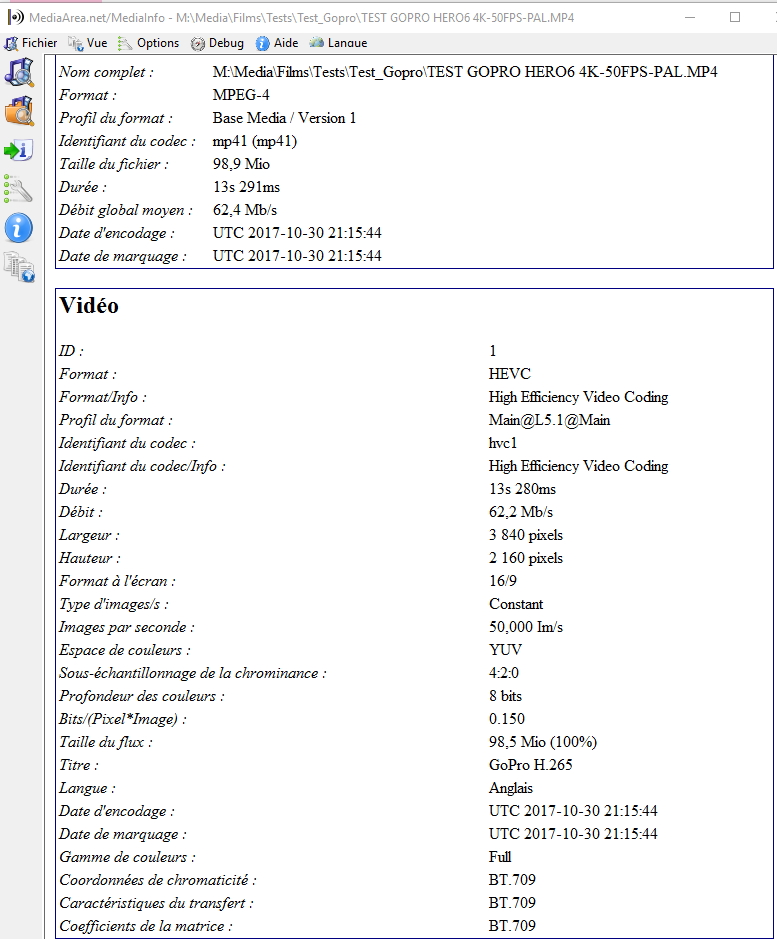Viewport: 777px width, 939px height.
Task: Click the open folder icon in sidebar
Action: [19, 111]
